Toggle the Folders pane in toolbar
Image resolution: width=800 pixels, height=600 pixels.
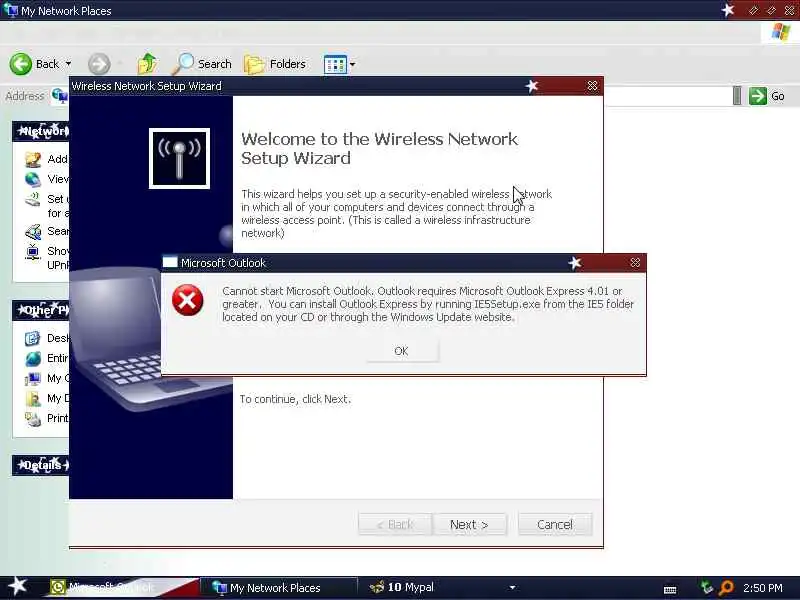(x=275, y=64)
